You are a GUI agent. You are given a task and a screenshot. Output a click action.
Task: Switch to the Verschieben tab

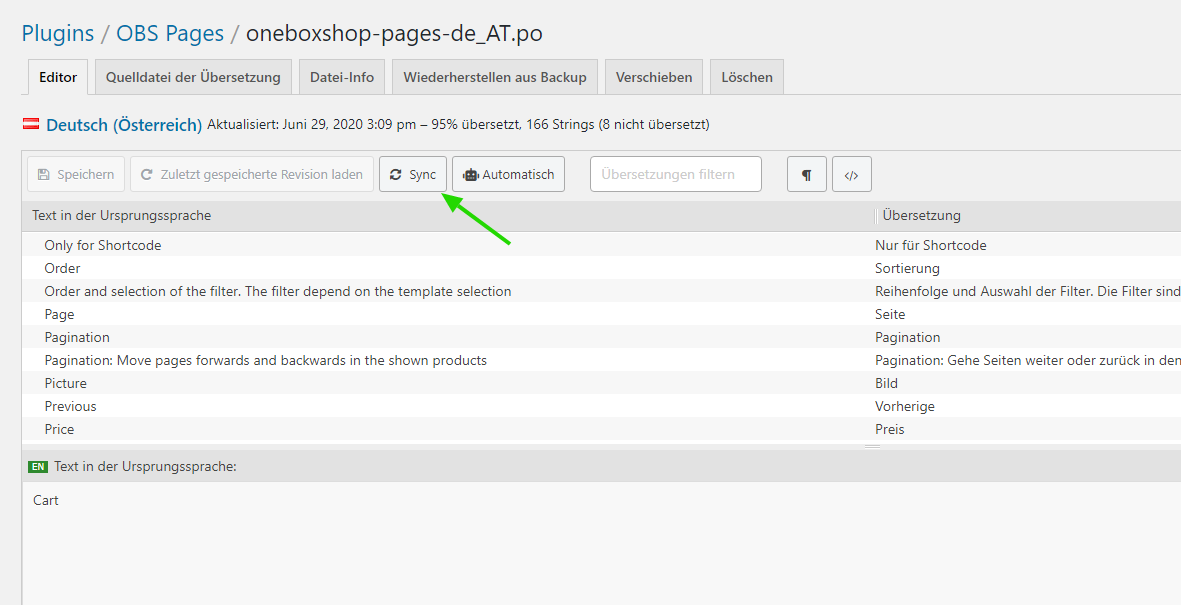(x=654, y=77)
